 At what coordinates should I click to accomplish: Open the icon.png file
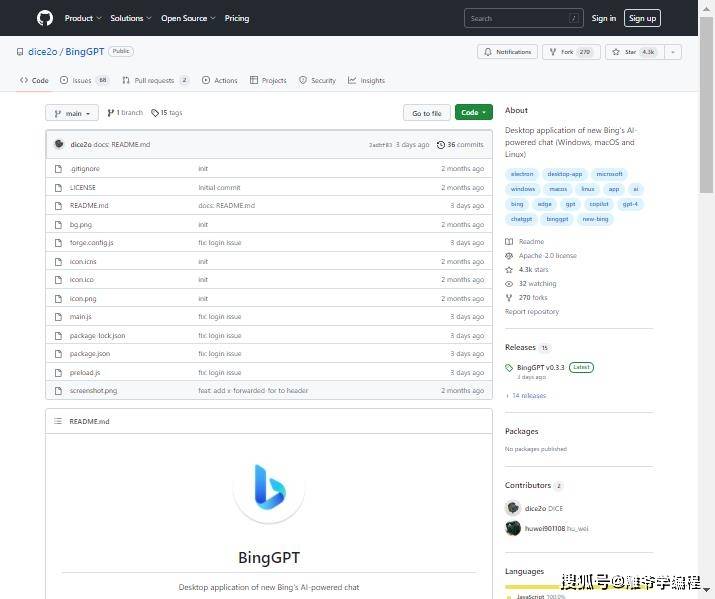(83, 299)
